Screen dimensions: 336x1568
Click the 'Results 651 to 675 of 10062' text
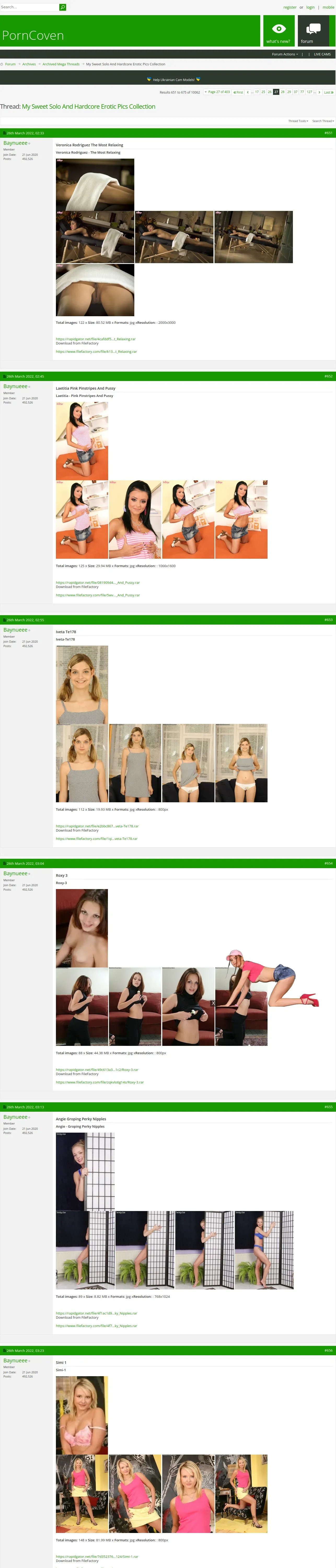pyautogui.click(x=179, y=93)
